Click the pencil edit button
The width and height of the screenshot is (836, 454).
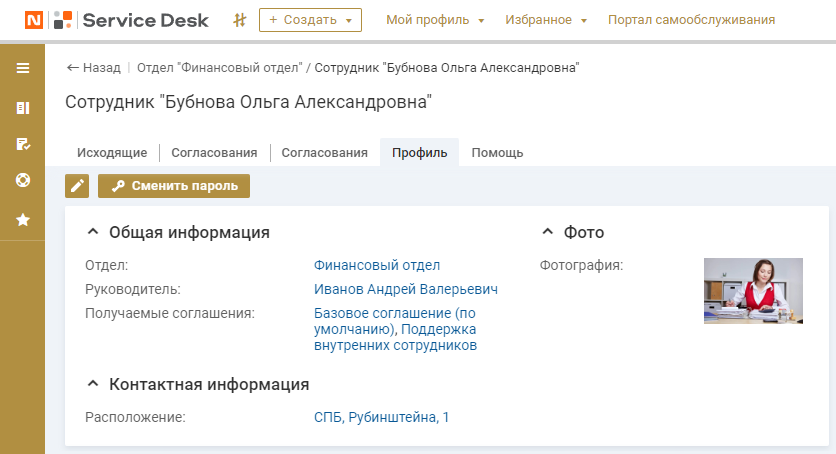pos(77,186)
